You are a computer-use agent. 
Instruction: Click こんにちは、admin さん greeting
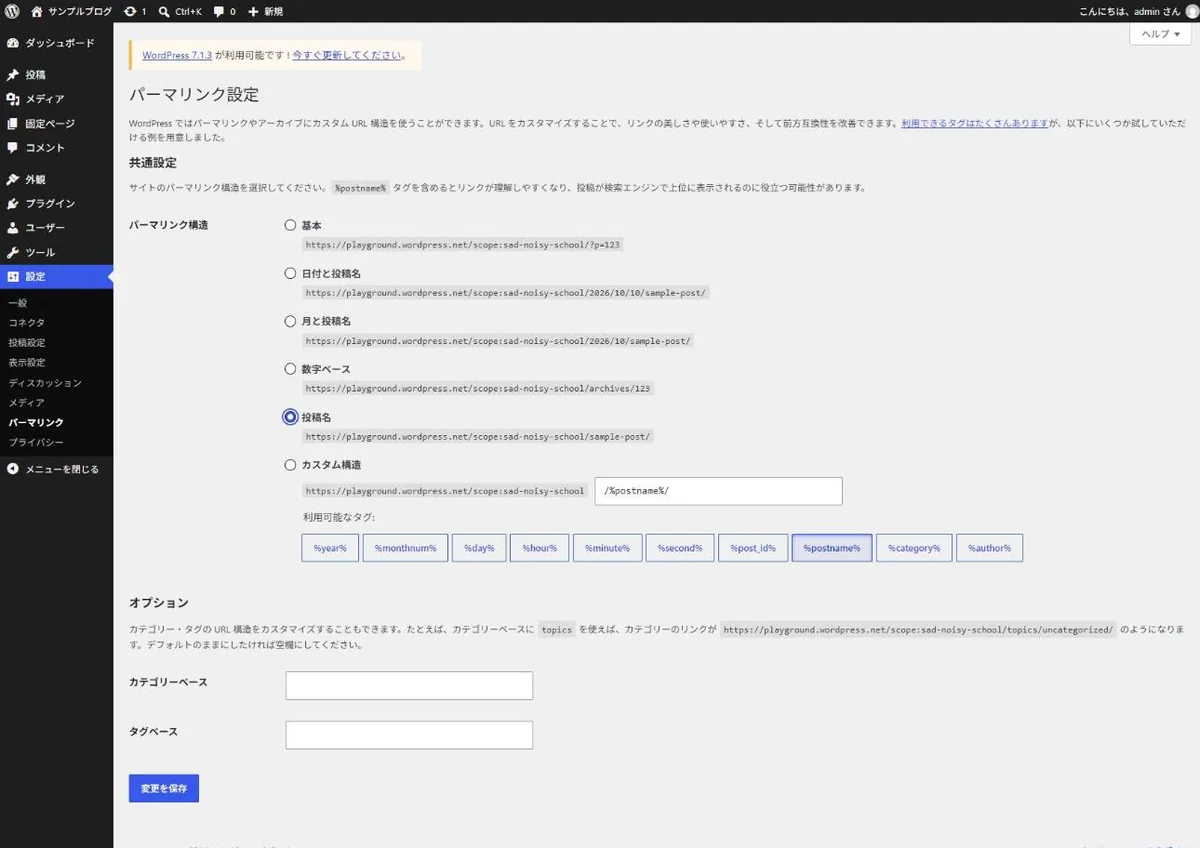tap(1129, 11)
